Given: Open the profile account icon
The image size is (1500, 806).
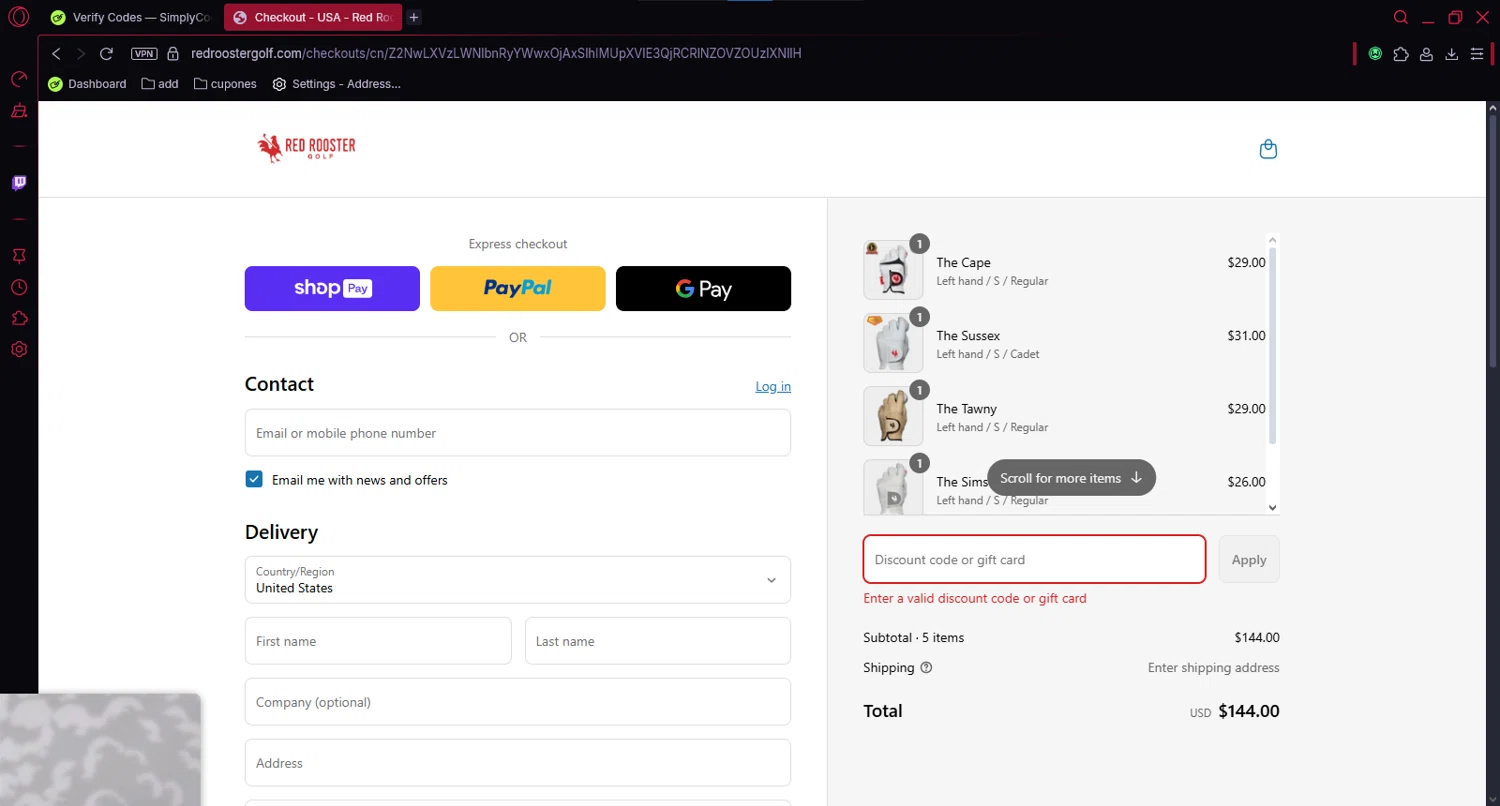Looking at the screenshot, I should [x=1427, y=53].
